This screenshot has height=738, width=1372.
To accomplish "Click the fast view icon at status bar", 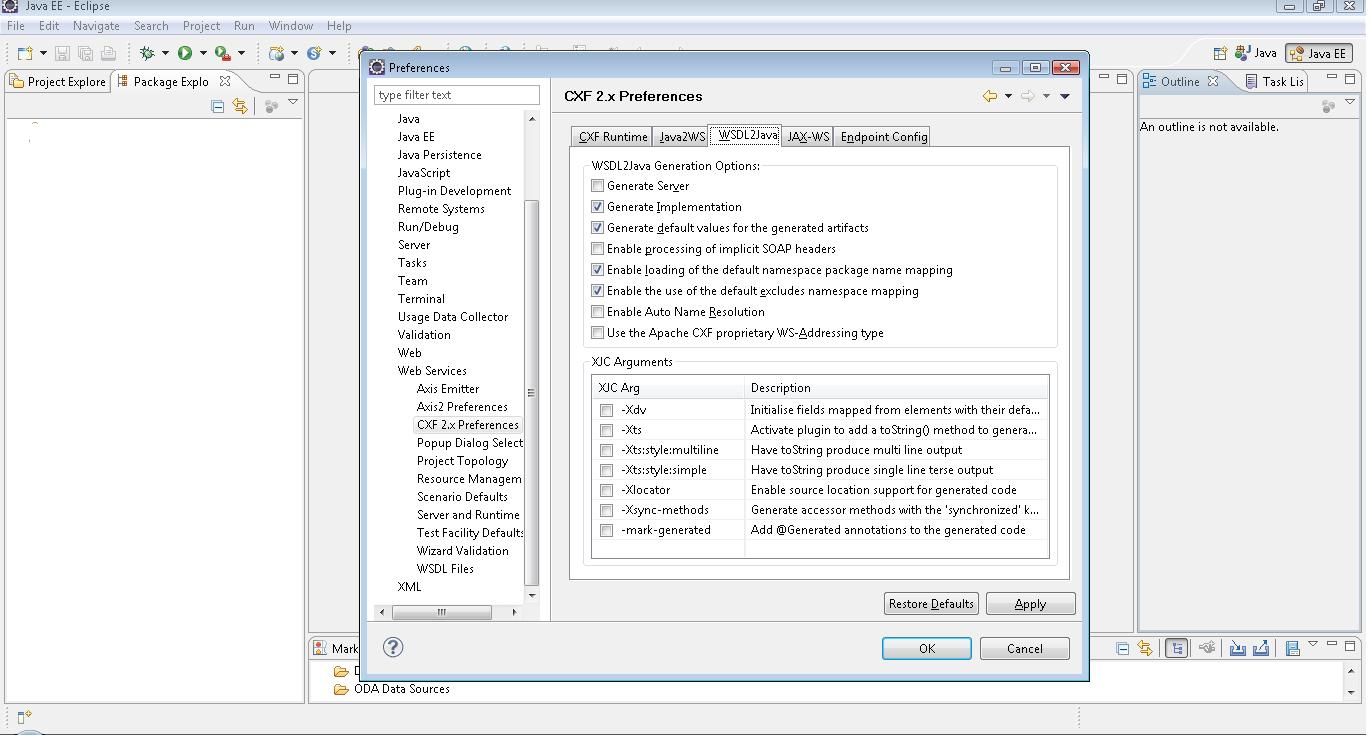I will tap(25, 716).
